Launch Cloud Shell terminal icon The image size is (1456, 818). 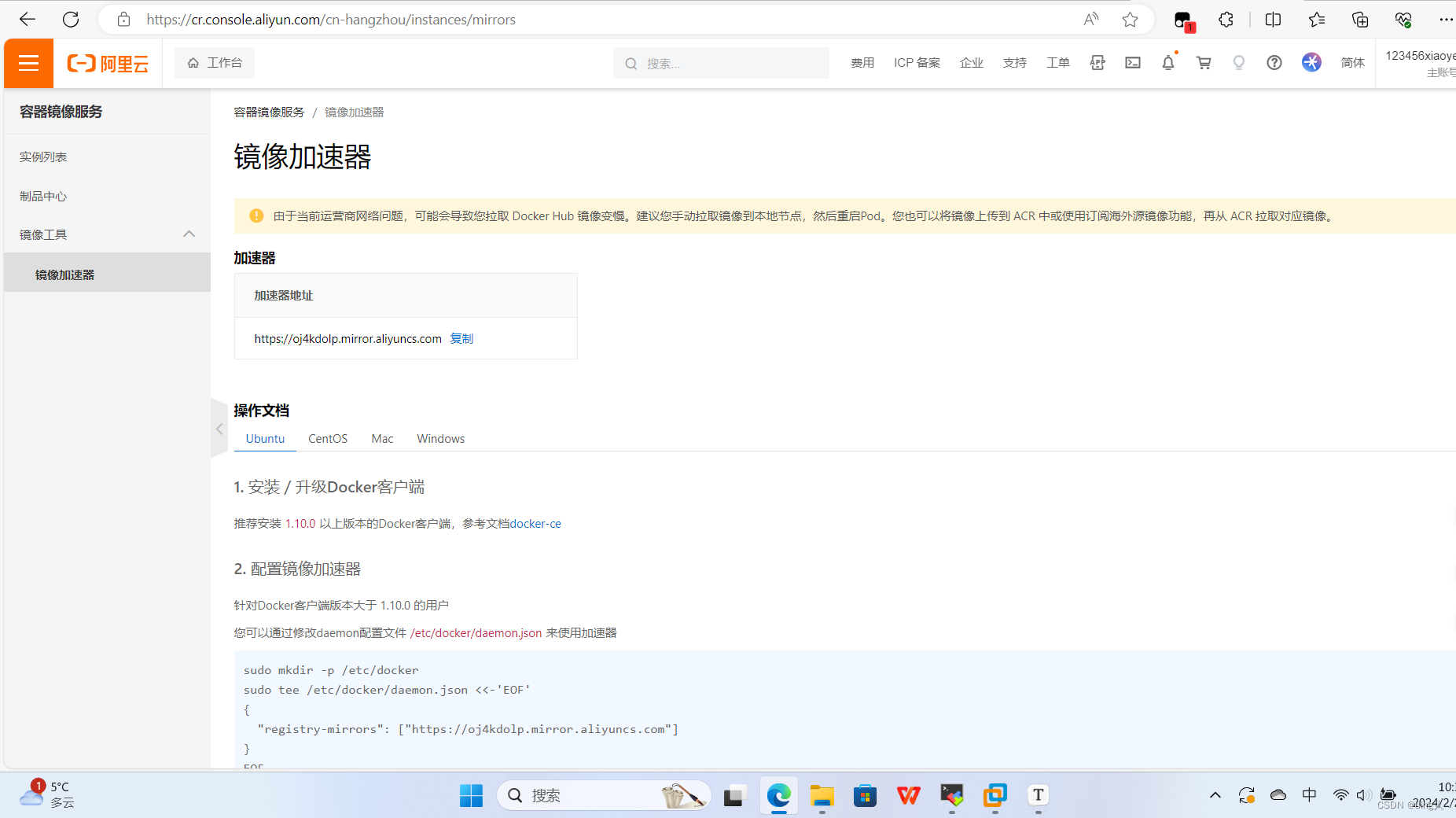(1133, 63)
